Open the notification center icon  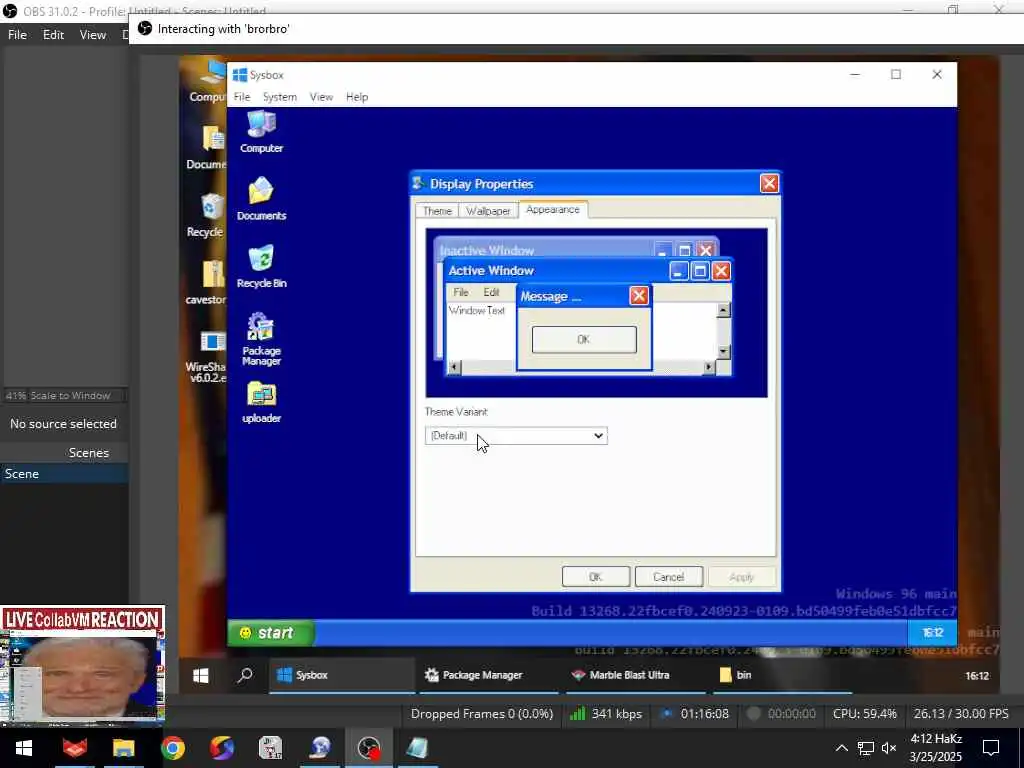[x=991, y=748]
